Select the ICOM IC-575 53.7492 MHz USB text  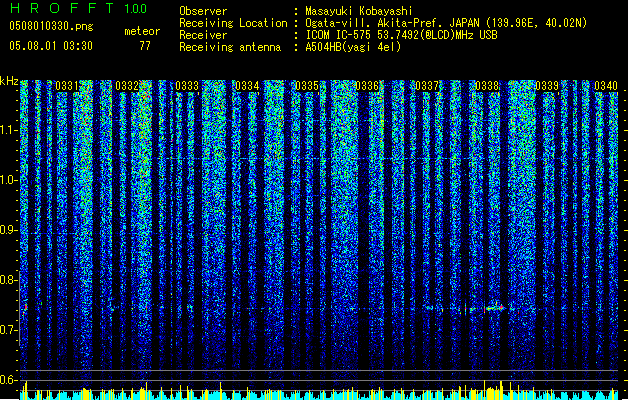pos(402,35)
